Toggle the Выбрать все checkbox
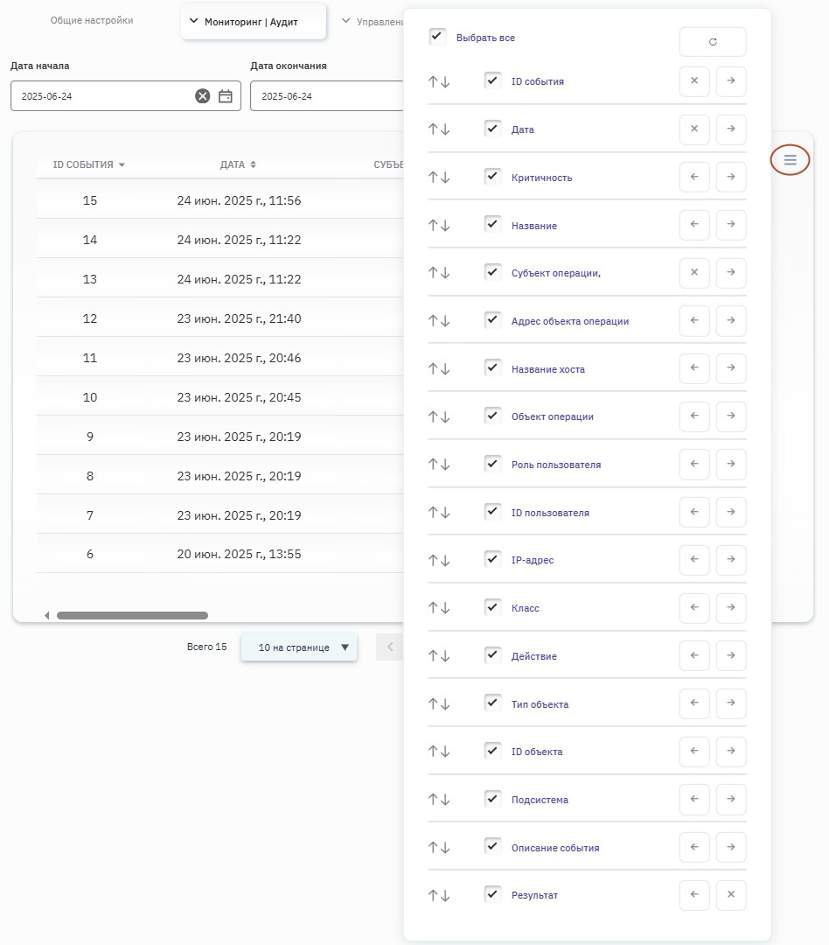This screenshot has height=945, width=829. 437,36
